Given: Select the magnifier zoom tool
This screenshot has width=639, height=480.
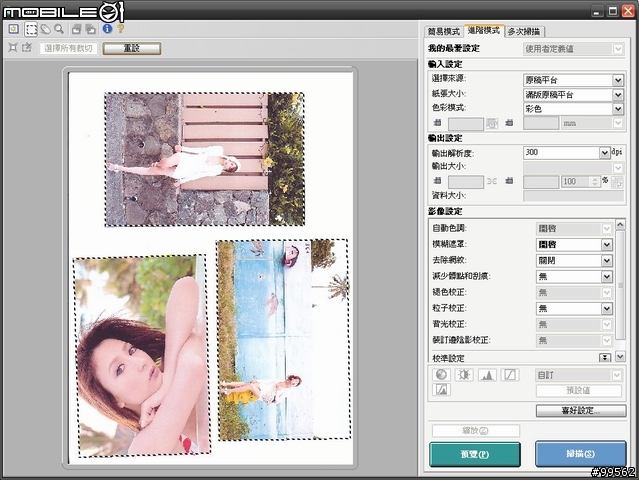Looking at the screenshot, I should click(x=59, y=29).
